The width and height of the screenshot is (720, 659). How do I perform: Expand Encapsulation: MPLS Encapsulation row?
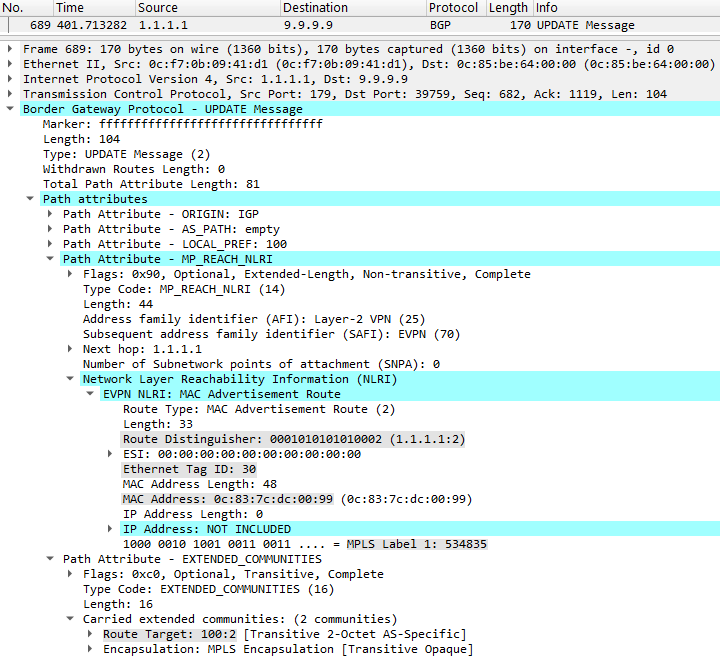[90, 649]
